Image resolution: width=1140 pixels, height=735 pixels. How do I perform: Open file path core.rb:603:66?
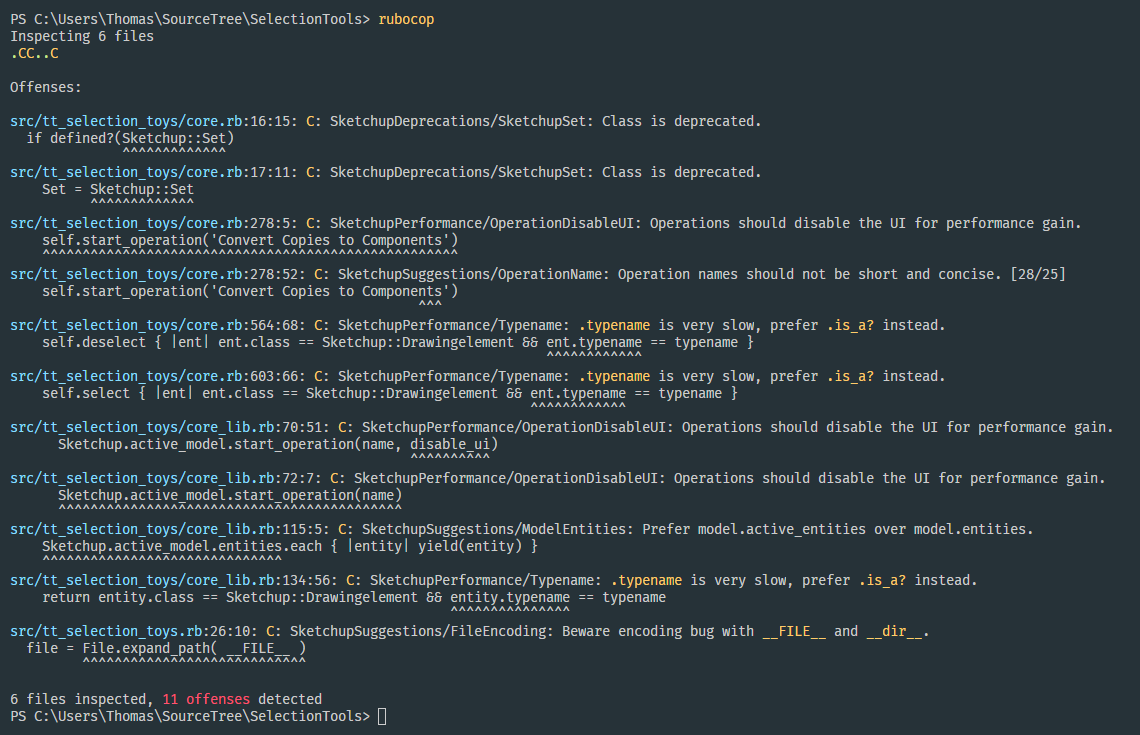(158, 376)
